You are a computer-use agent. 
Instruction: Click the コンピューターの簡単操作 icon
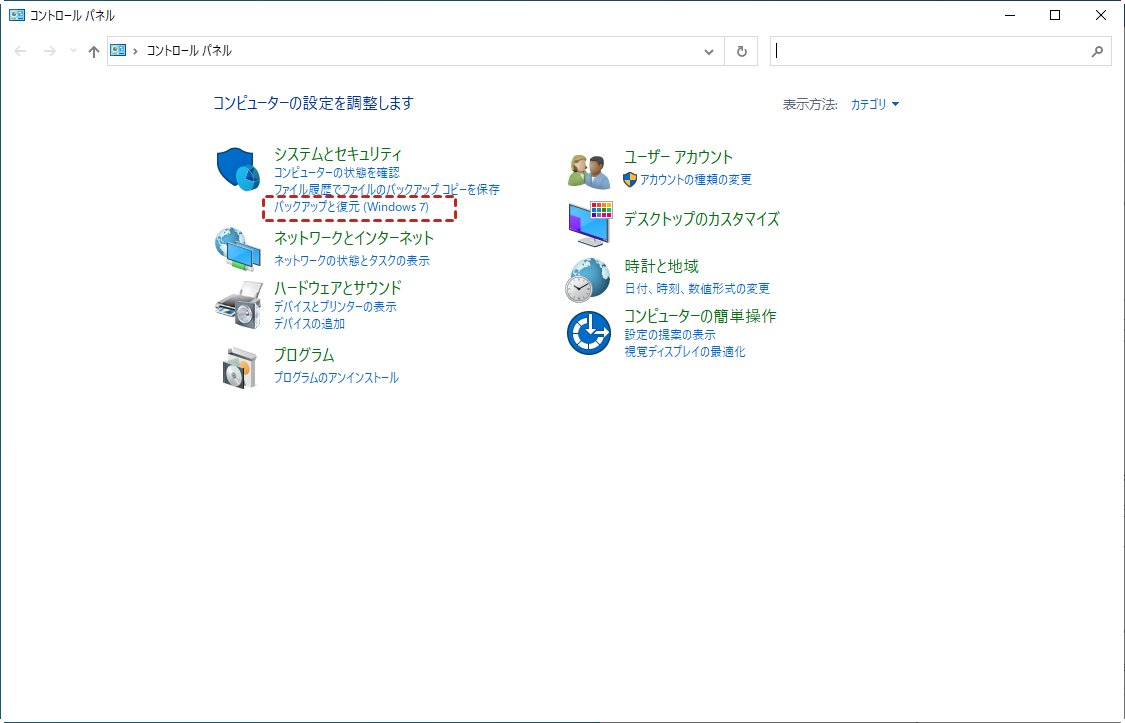(x=589, y=333)
